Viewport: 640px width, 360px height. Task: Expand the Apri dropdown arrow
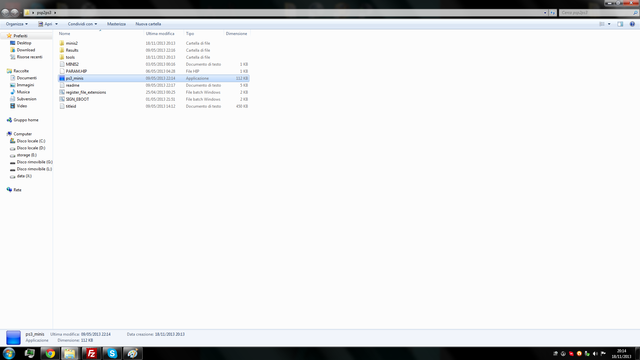[56, 24]
